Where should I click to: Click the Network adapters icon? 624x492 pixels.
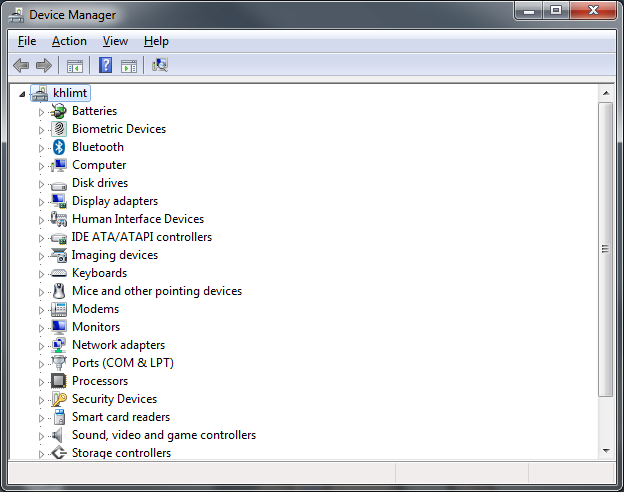59,345
